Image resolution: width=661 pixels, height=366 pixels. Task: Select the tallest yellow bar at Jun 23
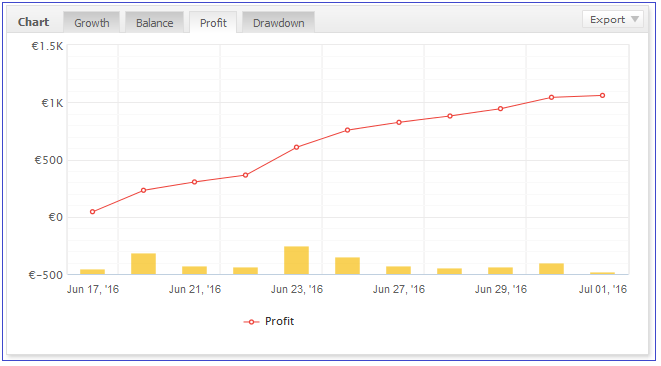coord(296,260)
